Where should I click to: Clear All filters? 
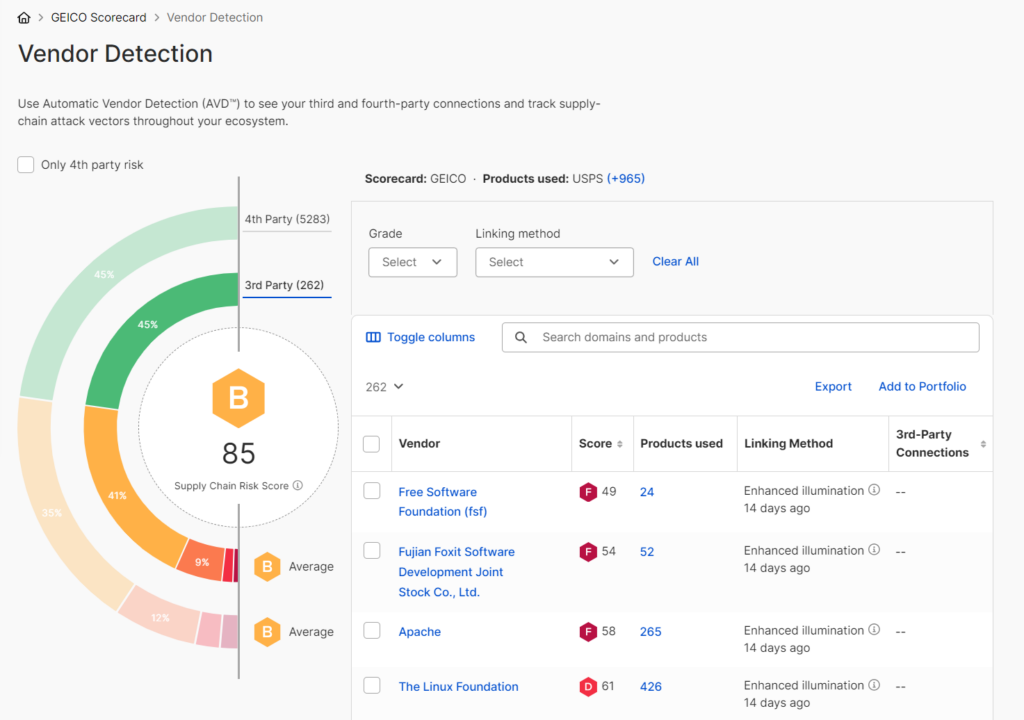tap(675, 261)
